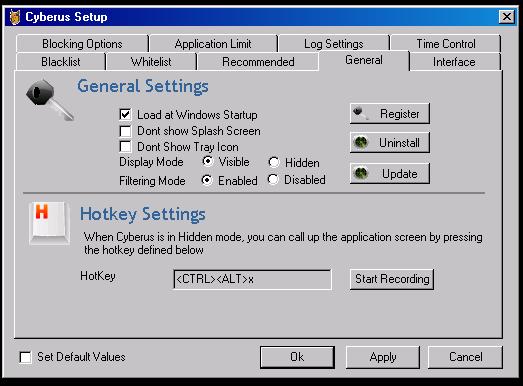Open the Recommended tab

pyautogui.click(x=258, y=62)
